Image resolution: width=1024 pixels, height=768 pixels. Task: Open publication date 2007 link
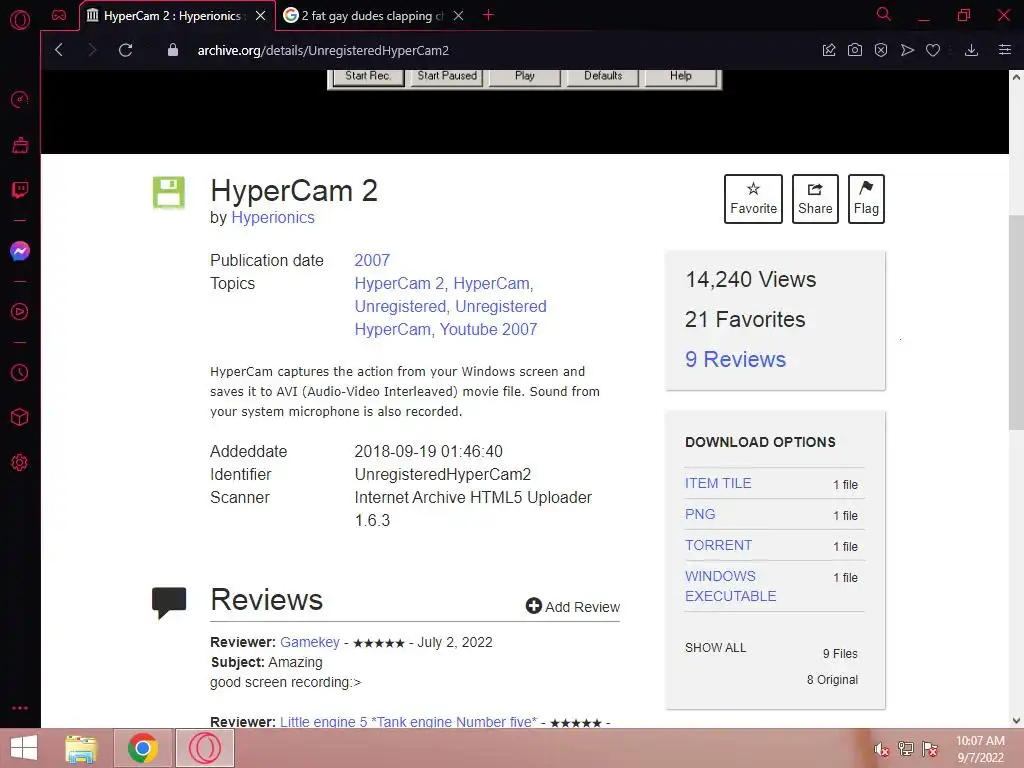[372, 261]
